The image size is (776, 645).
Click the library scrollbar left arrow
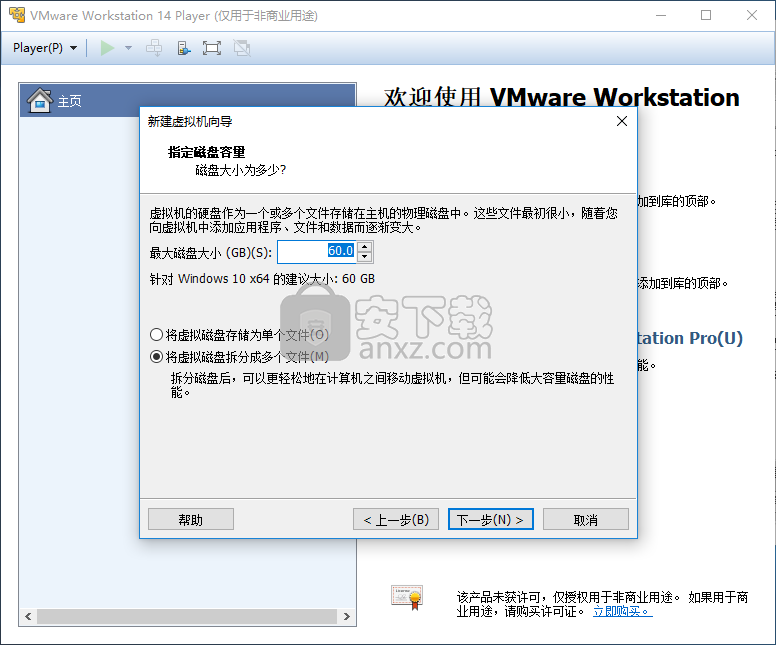pos(28,616)
